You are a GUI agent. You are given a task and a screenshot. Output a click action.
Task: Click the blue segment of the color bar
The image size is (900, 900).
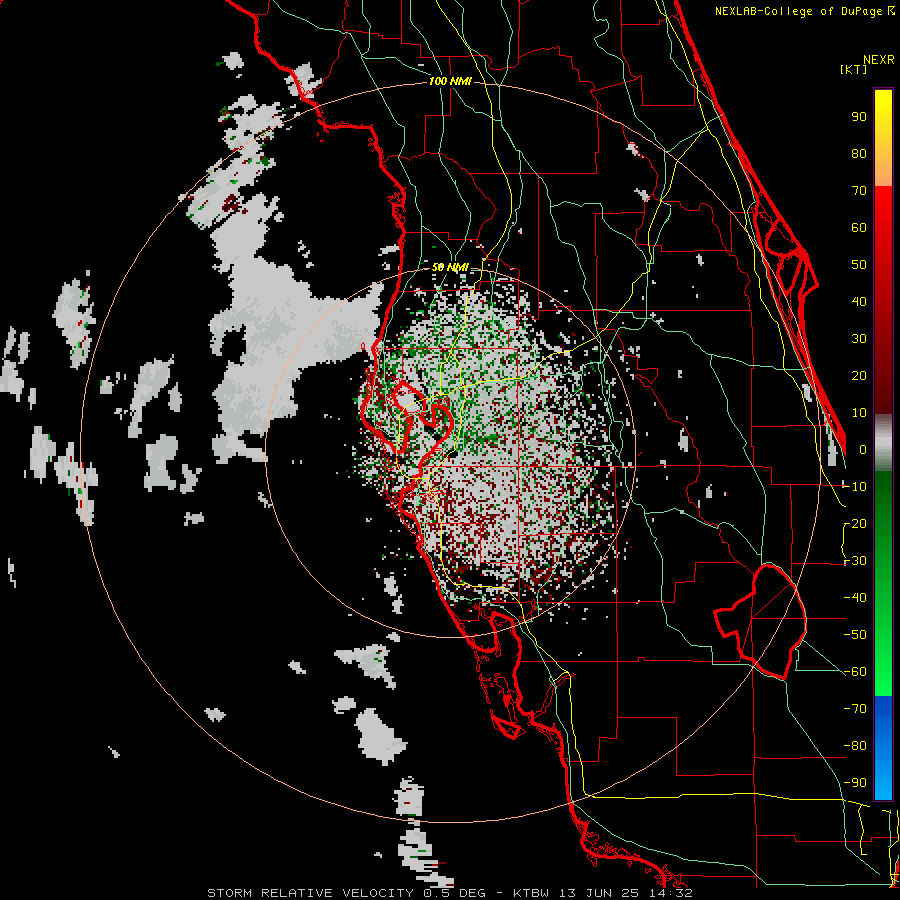click(x=883, y=747)
